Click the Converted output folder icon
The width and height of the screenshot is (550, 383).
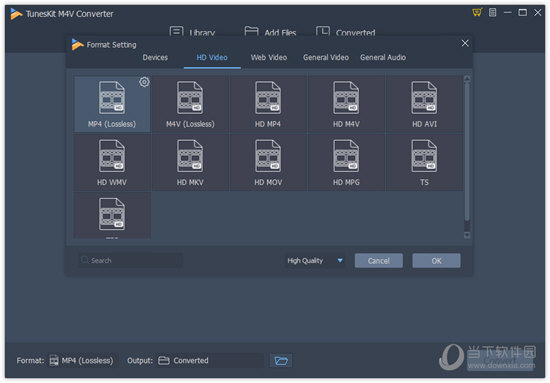pyautogui.click(x=164, y=361)
